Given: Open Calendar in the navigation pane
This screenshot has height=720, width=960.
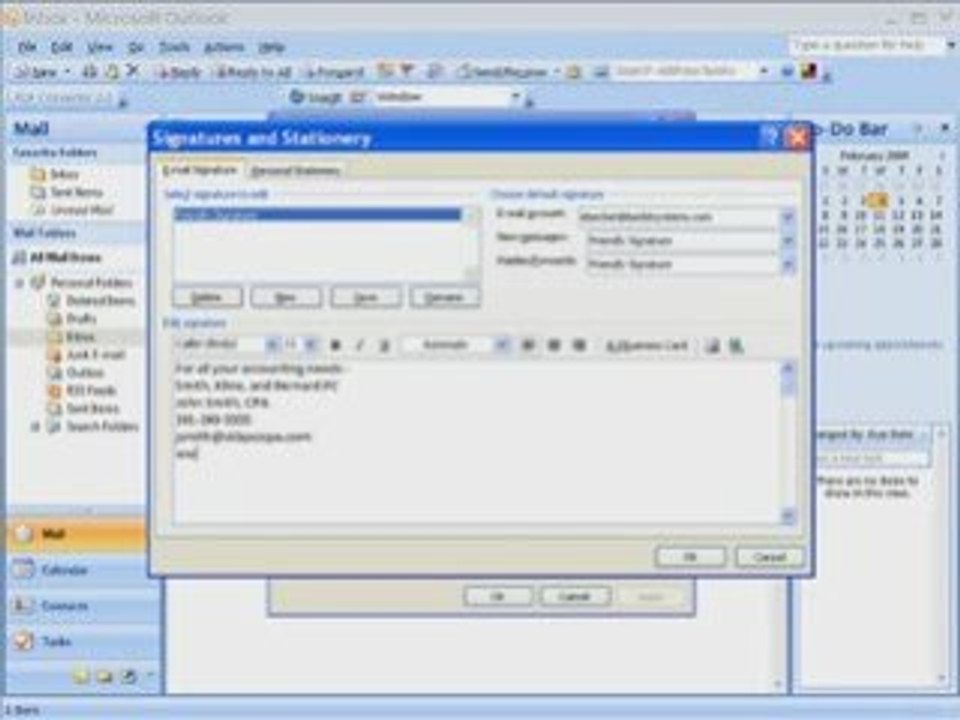Looking at the screenshot, I should pyautogui.click(x=77, y=570).
